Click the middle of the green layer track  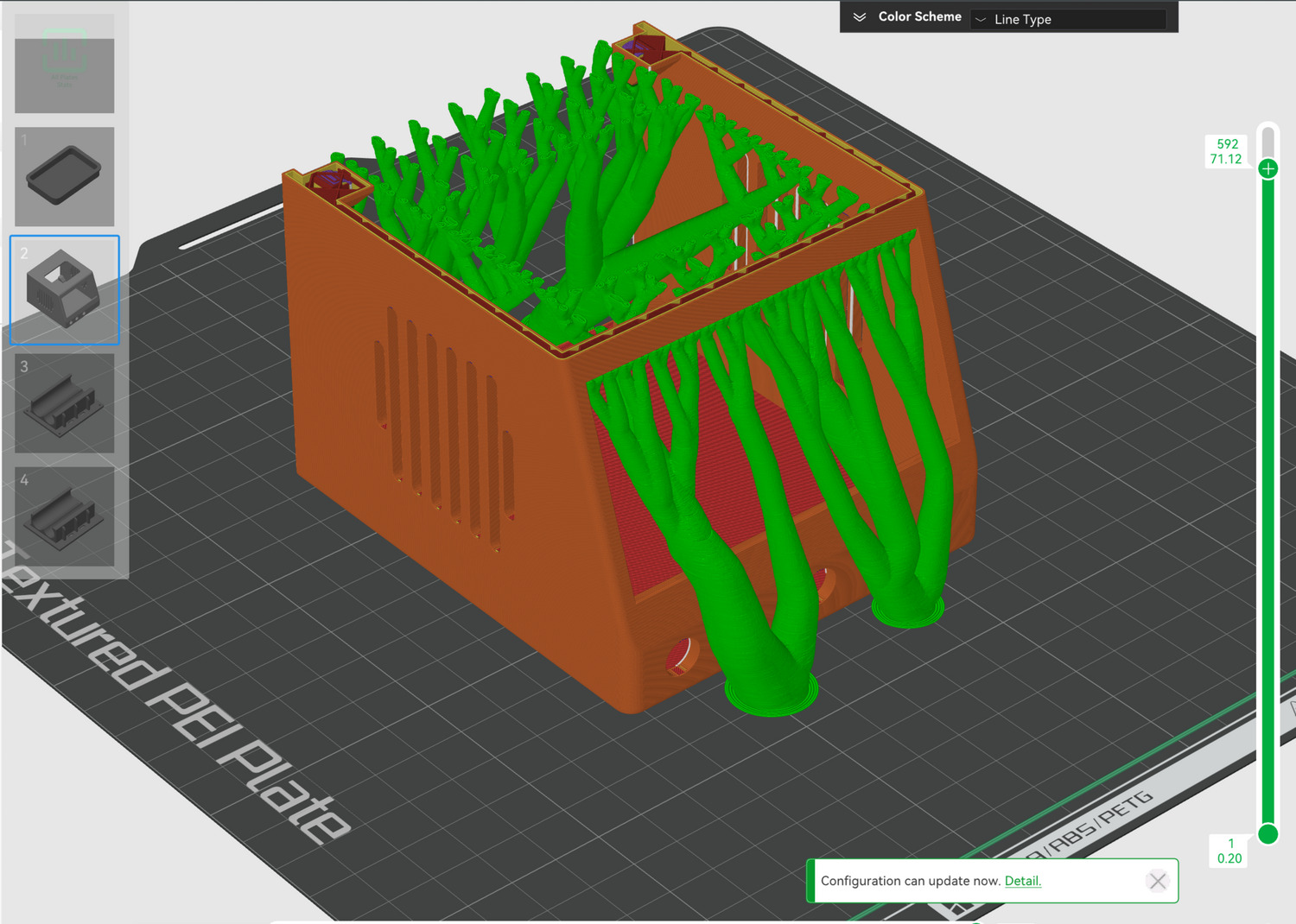tap(1267, 501)
